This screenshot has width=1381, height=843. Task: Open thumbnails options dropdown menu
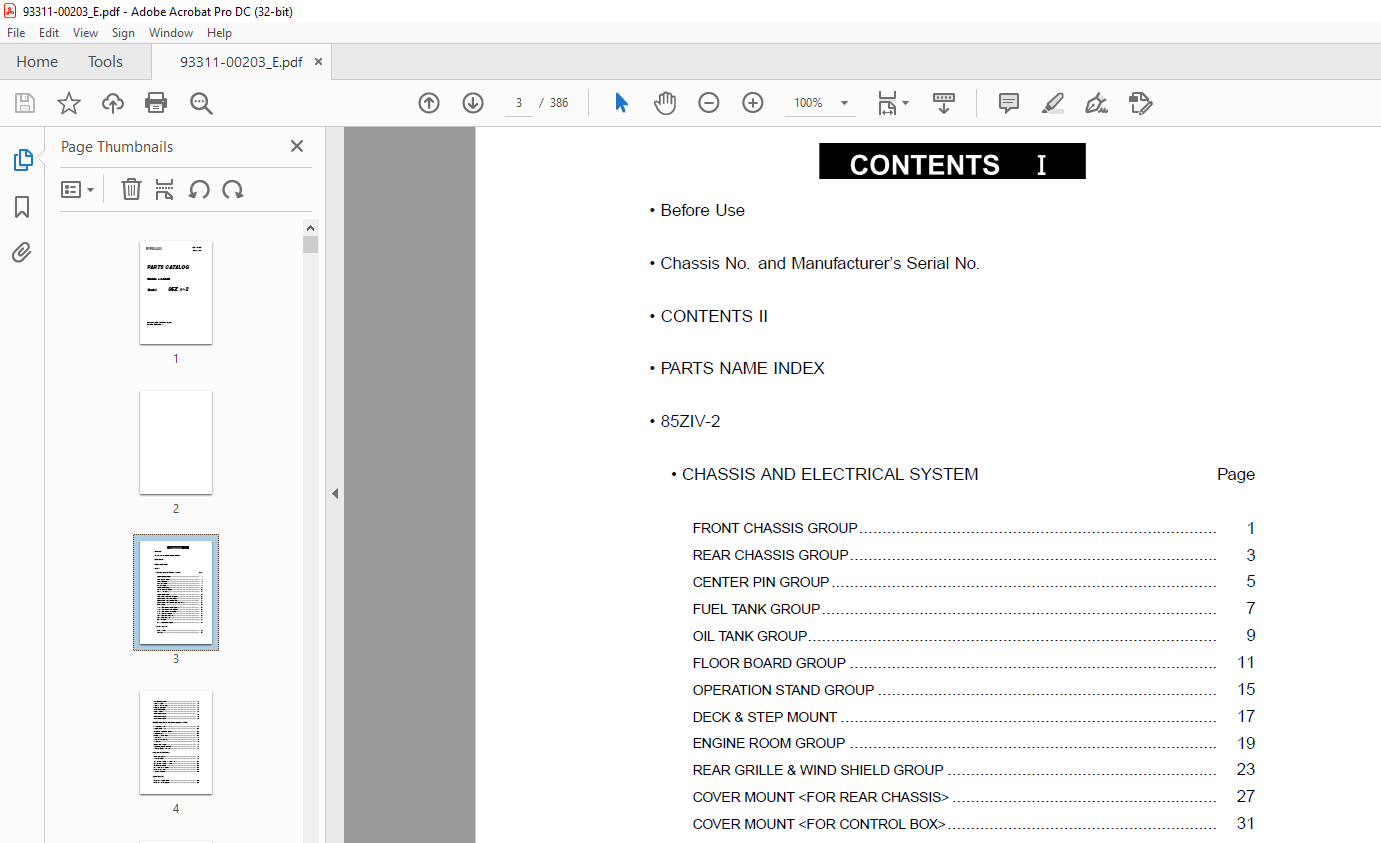click(78, 189)
